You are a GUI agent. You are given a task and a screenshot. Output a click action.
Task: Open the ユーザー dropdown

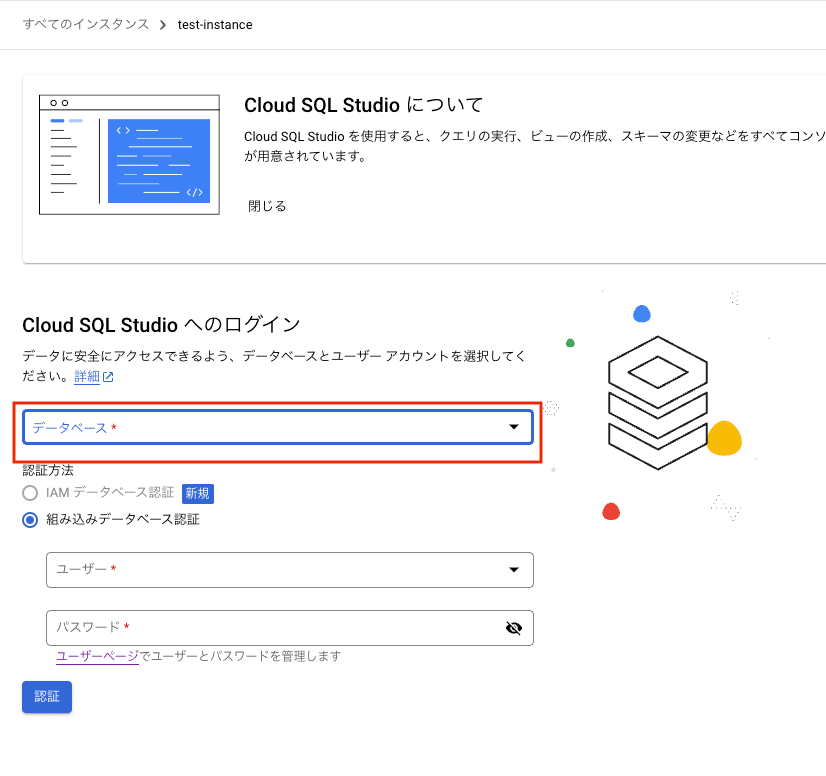290,569
